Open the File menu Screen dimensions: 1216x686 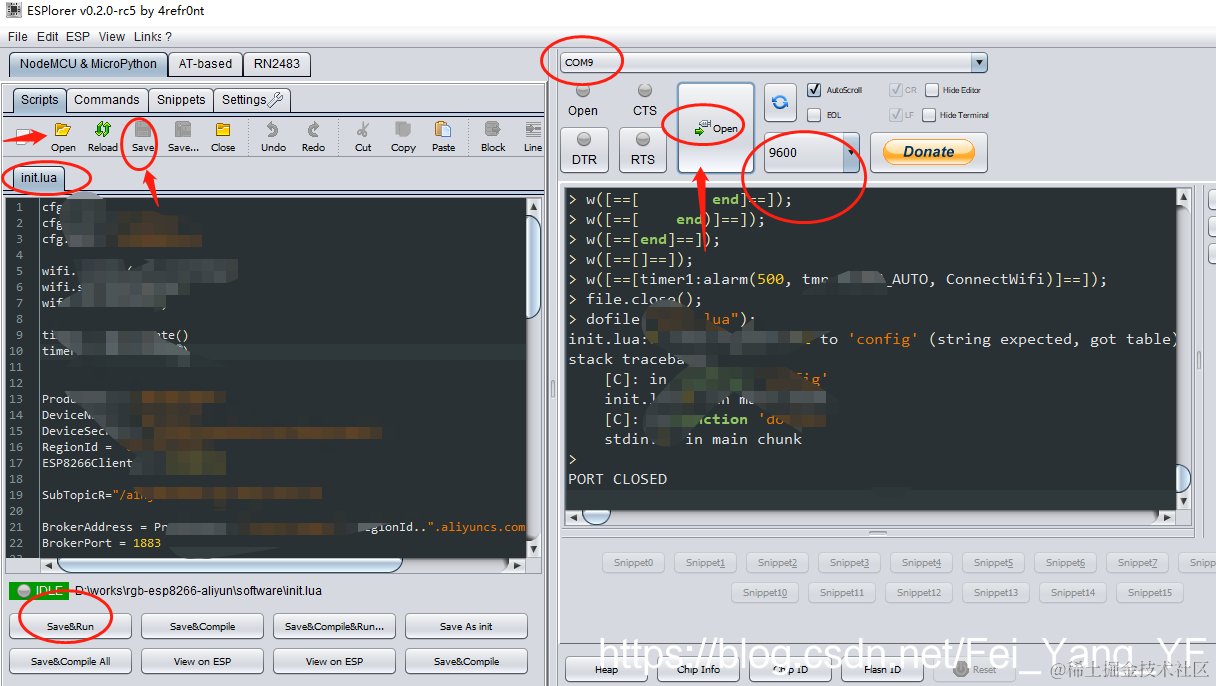[18, 37]
